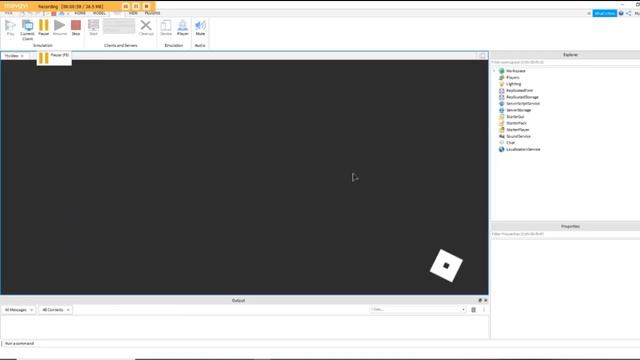640x360 pixels.
Task: Select StarterPack in Explorer
Action: click(x=516, y=123)
